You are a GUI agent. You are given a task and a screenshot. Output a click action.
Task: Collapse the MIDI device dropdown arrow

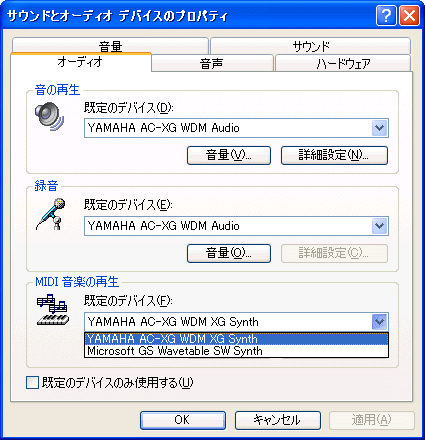pyautogui.click(x=380, y=322)
